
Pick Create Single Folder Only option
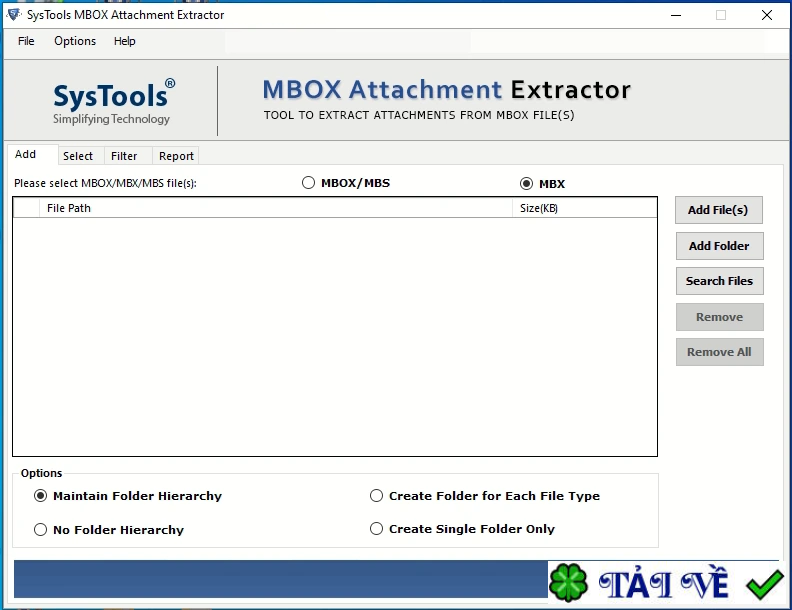coord(377,529)
